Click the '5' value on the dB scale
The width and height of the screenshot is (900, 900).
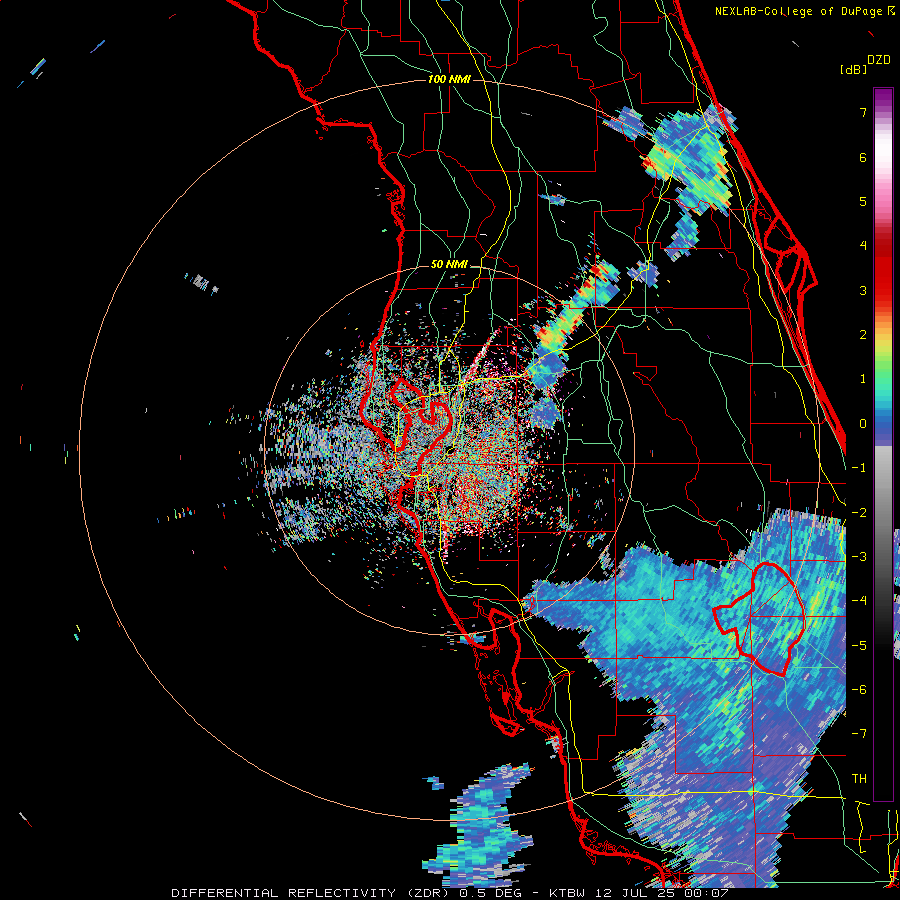(x=863, y=201)
